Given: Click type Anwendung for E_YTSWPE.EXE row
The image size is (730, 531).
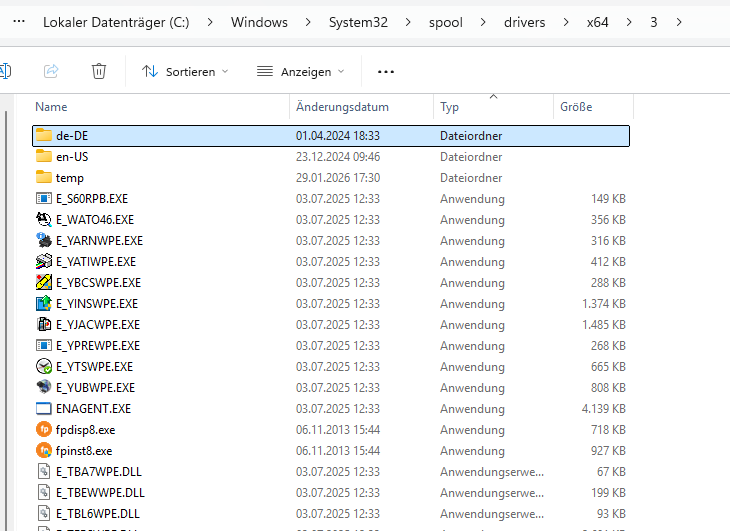Looking at the screenshot, I should tap(472, 367).
